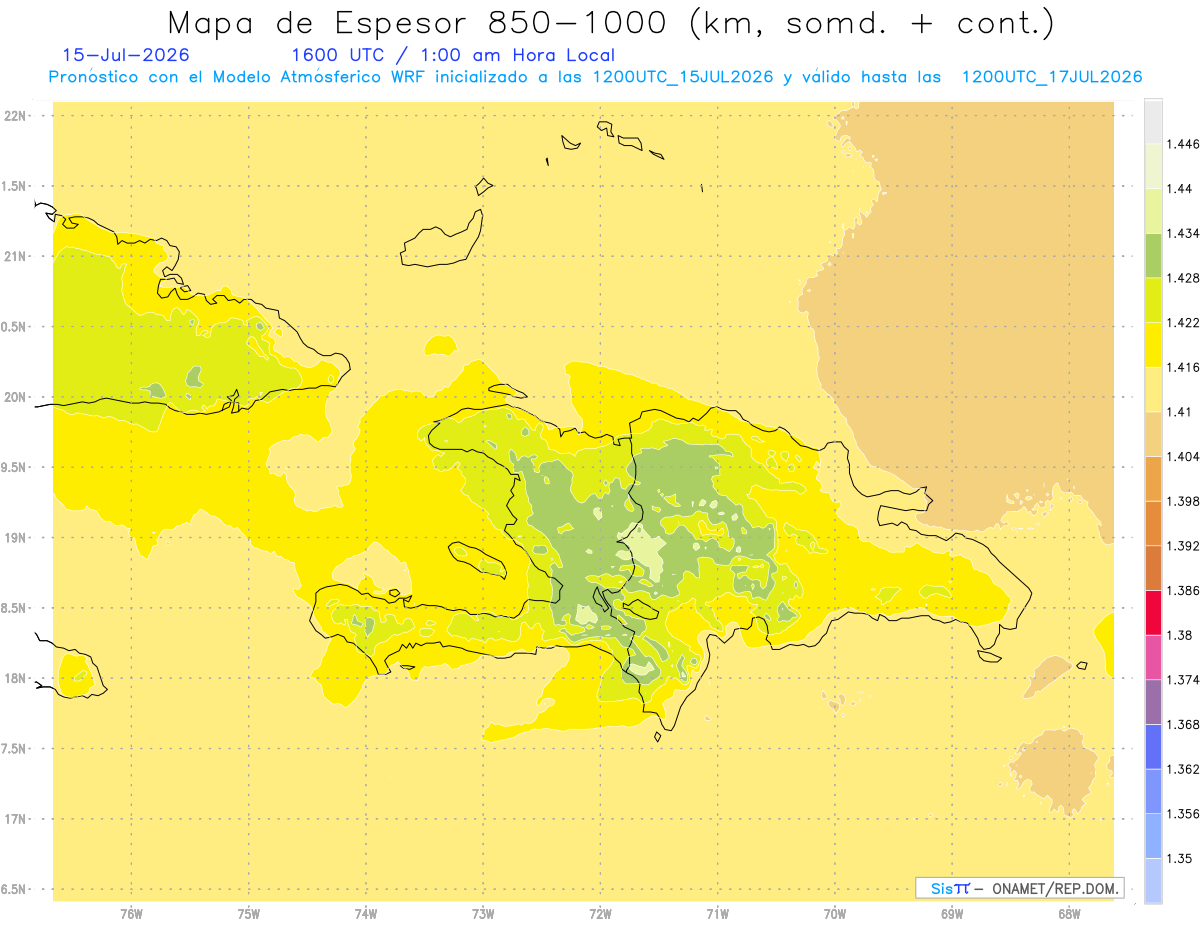Click the longitude label "70W"
The image size is (1200, 927).
click(835, 914)
